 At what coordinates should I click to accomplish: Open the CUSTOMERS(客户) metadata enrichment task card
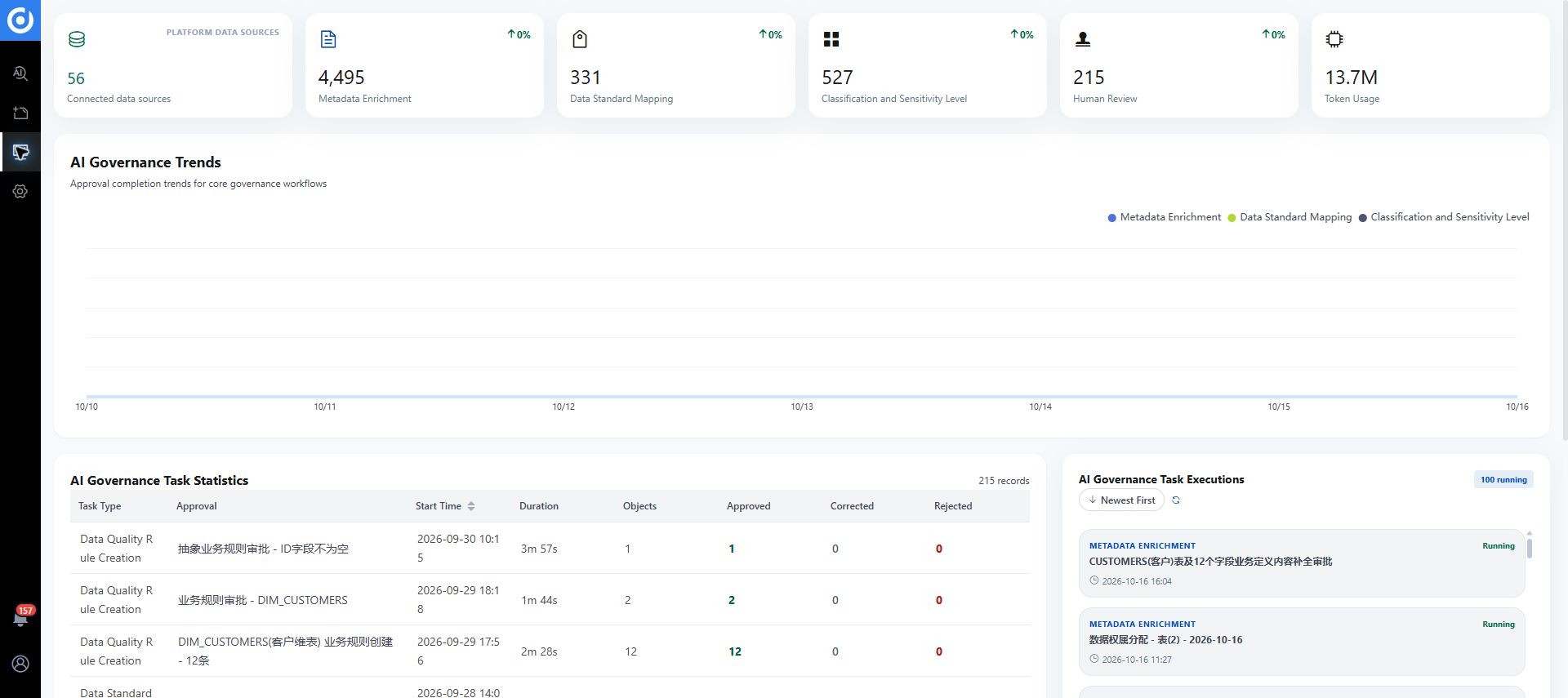tap(1302, 563)
